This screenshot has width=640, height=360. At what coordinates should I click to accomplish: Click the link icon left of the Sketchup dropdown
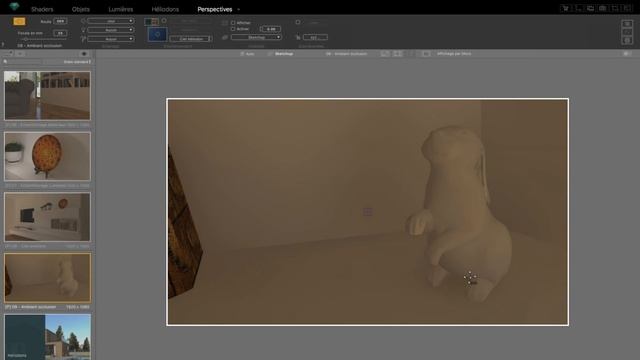click(x=225, y=37)
